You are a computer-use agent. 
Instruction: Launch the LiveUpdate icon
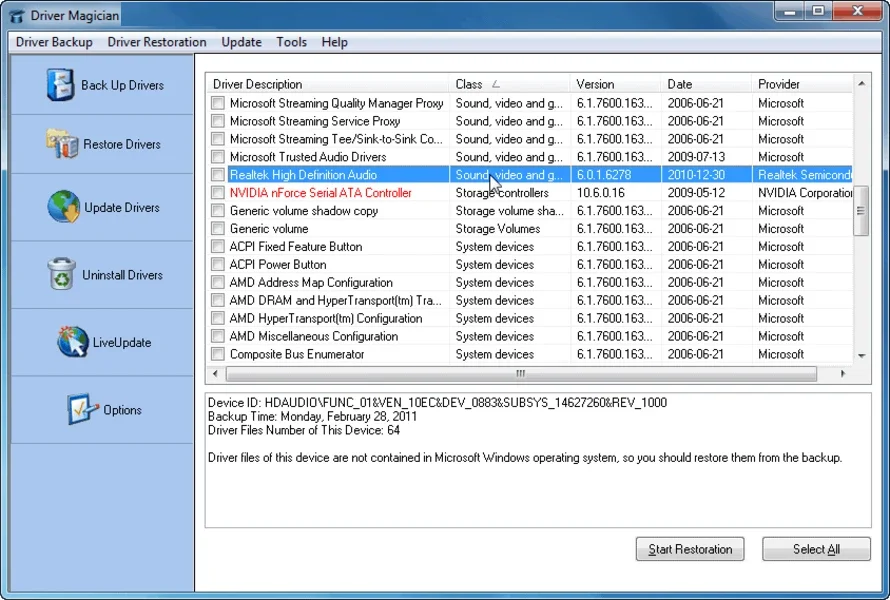[x=72, y=342]
